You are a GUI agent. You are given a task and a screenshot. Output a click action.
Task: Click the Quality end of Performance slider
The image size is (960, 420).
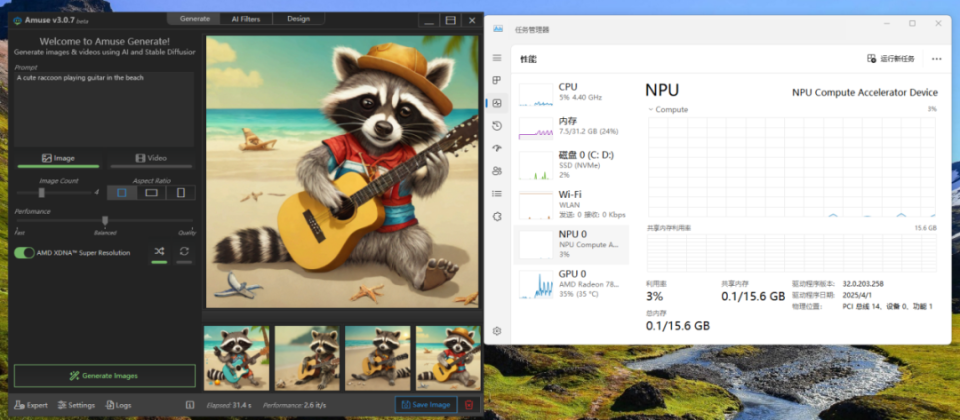pos(187,233)
